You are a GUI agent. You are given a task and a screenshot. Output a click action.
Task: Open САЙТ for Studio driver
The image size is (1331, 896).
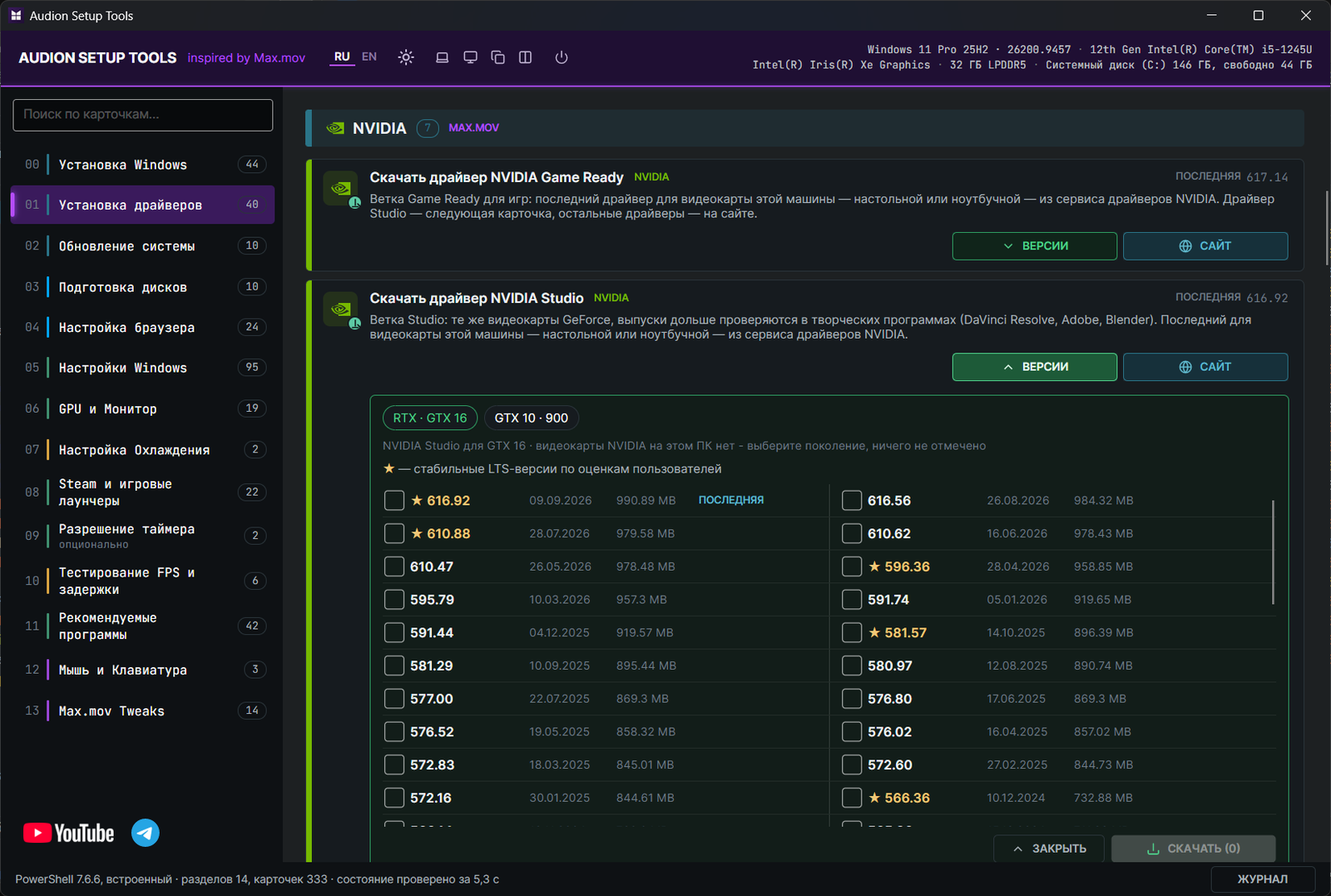pyautogui.click(x=1205, y=367)
